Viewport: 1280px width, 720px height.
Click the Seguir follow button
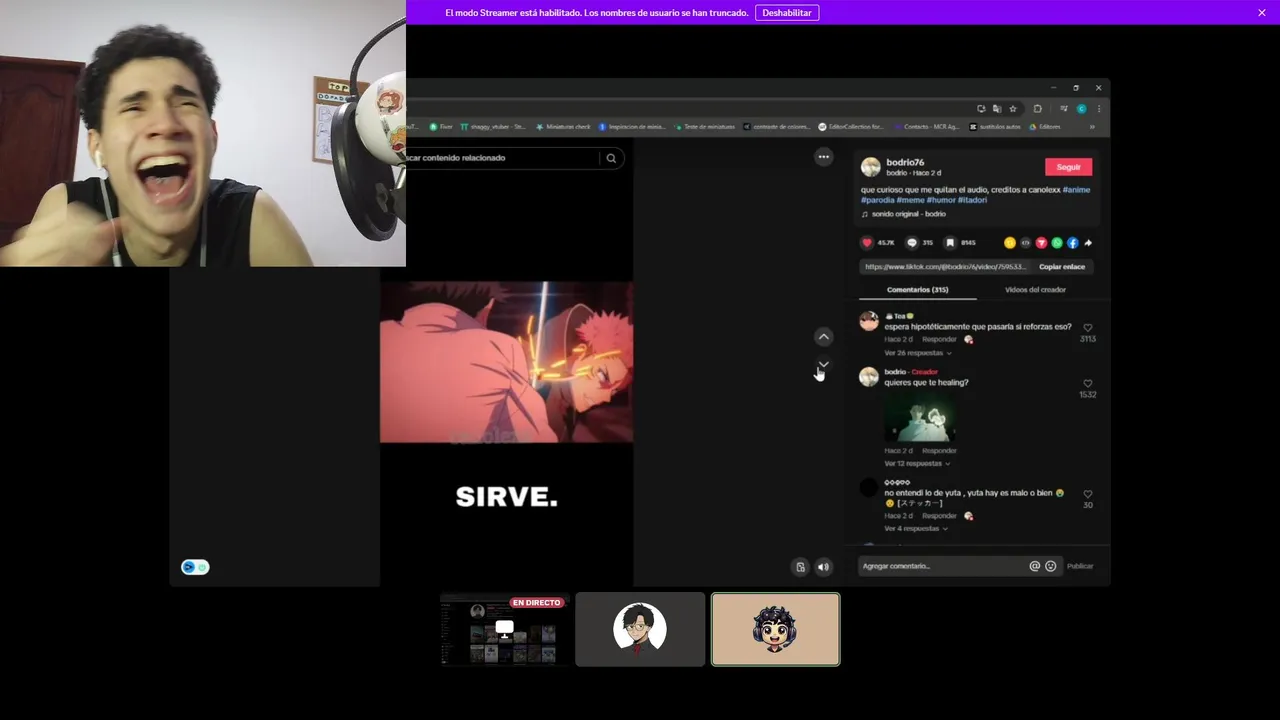coord(1068,167)
